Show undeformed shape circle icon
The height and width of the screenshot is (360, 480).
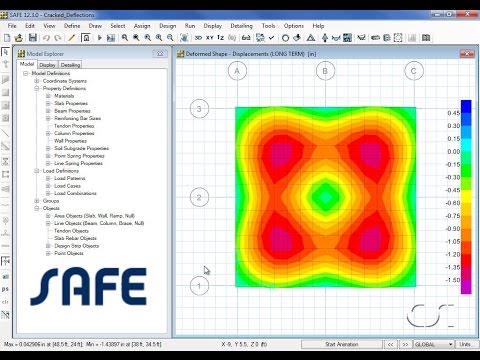tap(285, 38)
